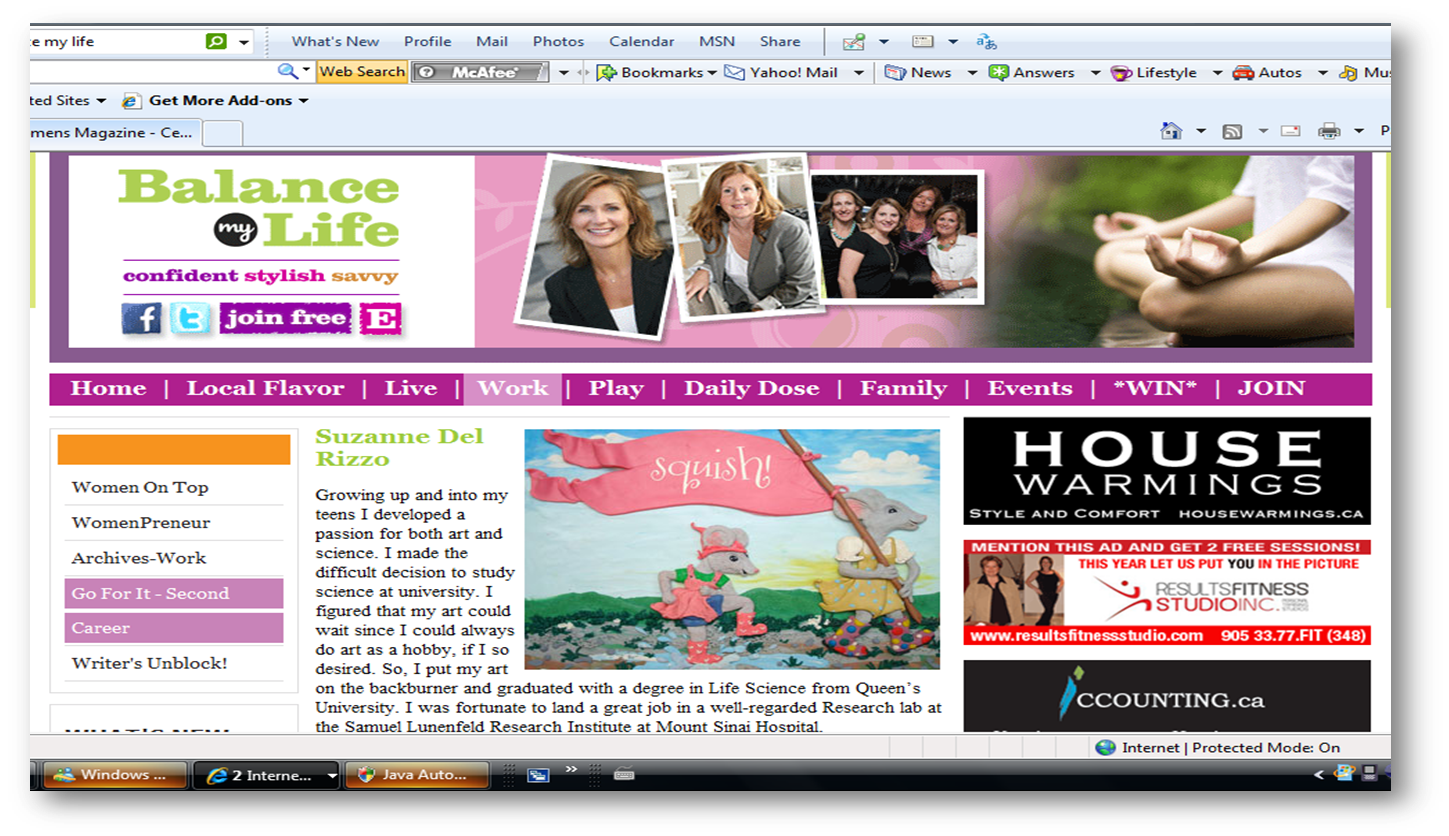Click the Read Mail envelope icon
Image resolution: width=1449 pixels, height=836 pixels.
point(1291,130)
